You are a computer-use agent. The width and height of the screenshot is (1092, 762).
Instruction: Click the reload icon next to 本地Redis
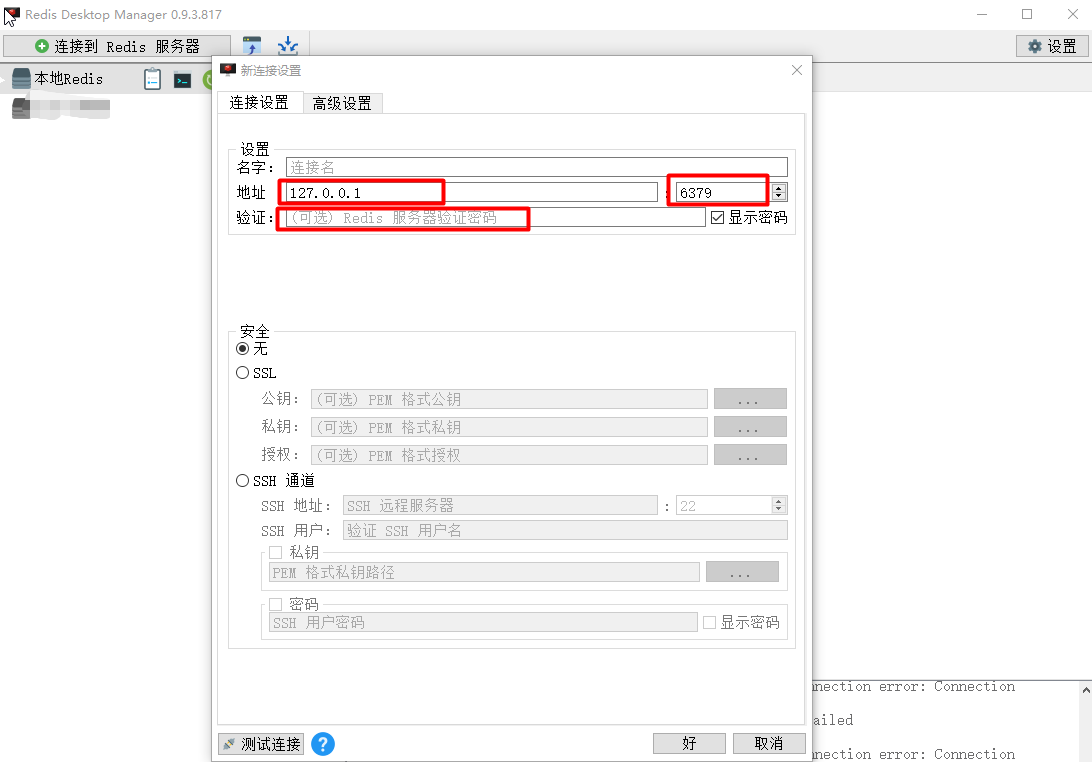coord(210,78)
